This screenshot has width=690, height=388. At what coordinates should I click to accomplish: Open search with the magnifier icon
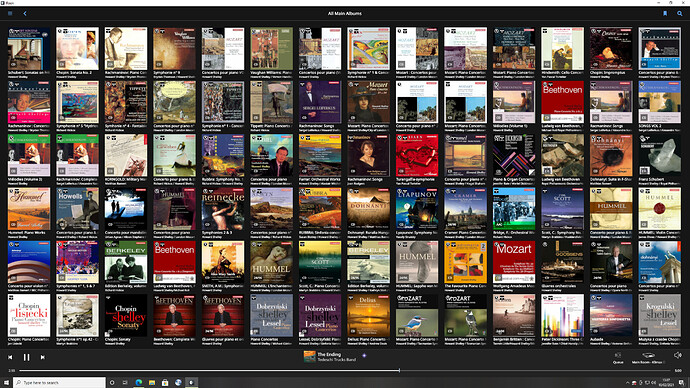coord(680,13)
